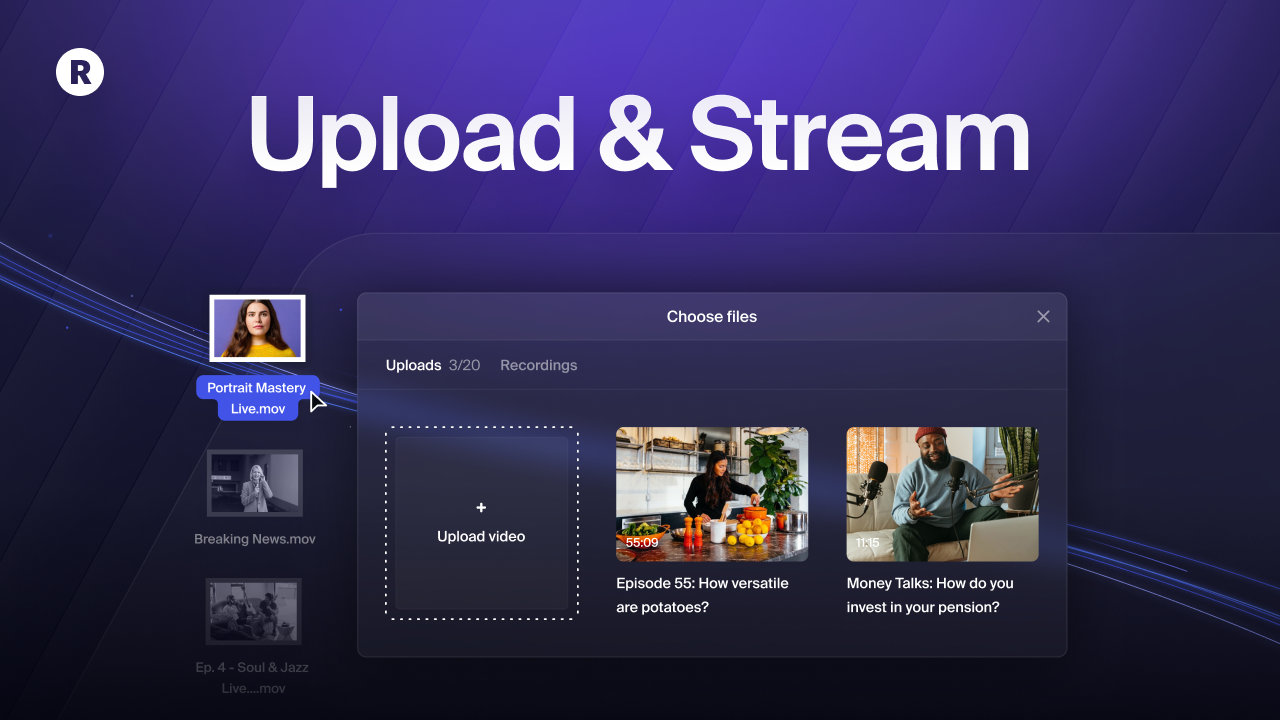1280x720 pixels.
Task: Click the 3/20 uploads counter
Action: 464,365
